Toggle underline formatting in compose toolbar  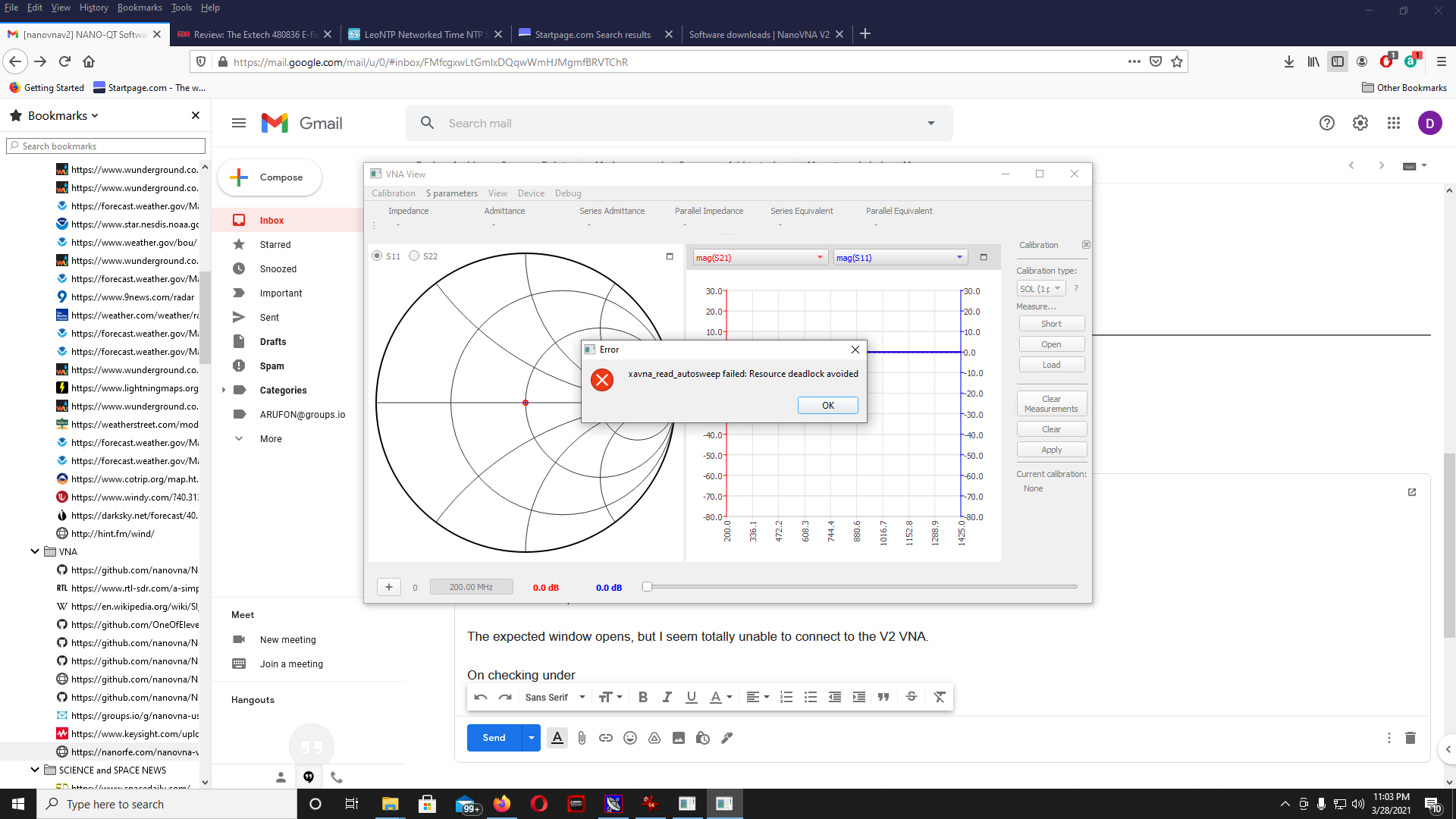tap(691, 697)
